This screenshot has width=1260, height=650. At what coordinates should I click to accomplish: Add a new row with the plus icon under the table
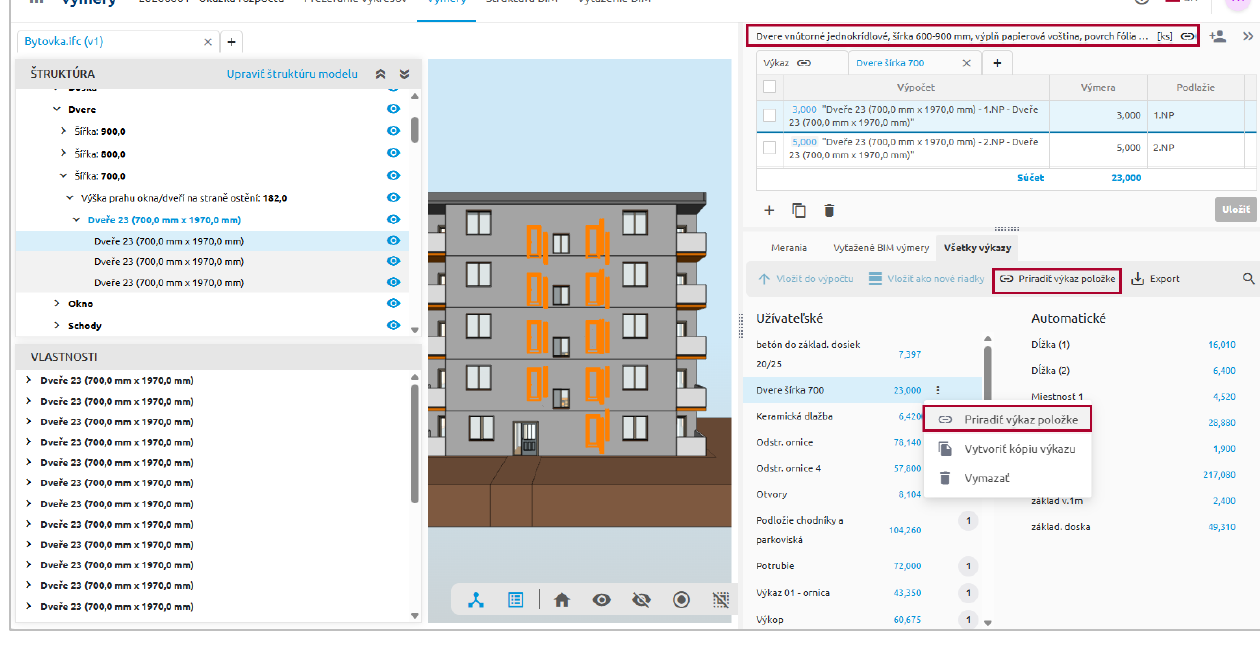(769, 210)
